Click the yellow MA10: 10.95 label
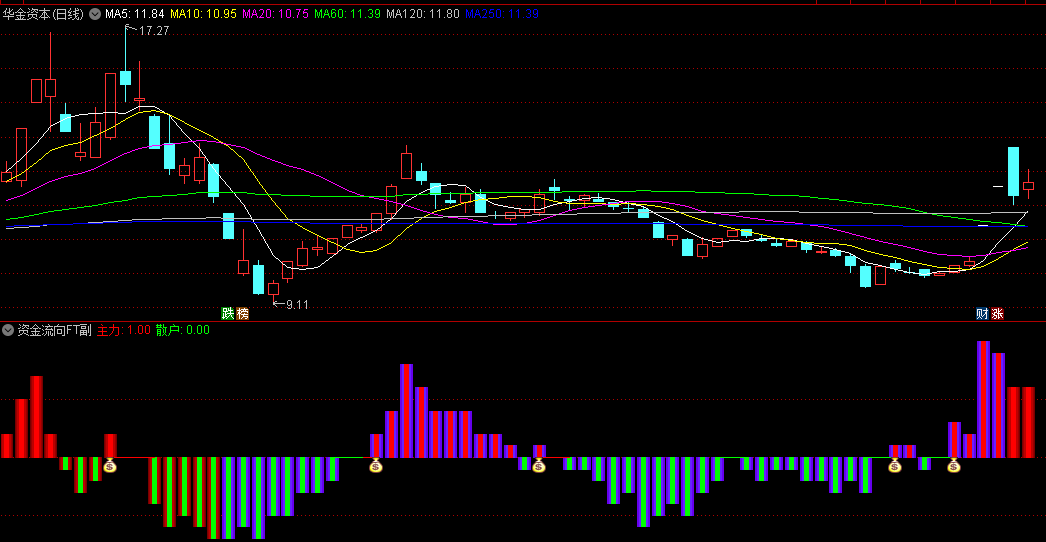This screenshot has width=1046, height=542. tap(203, 13)
